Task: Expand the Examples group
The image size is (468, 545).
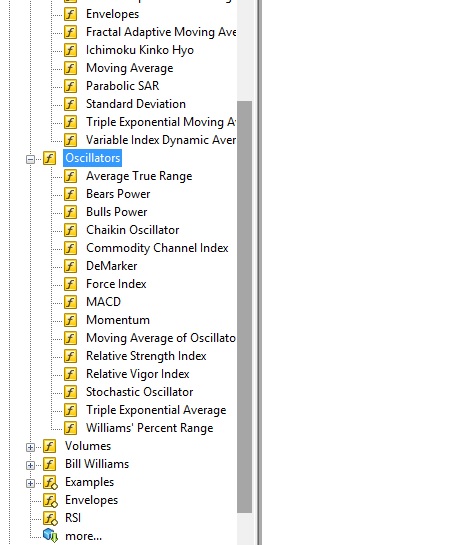Action: (31, 483)
